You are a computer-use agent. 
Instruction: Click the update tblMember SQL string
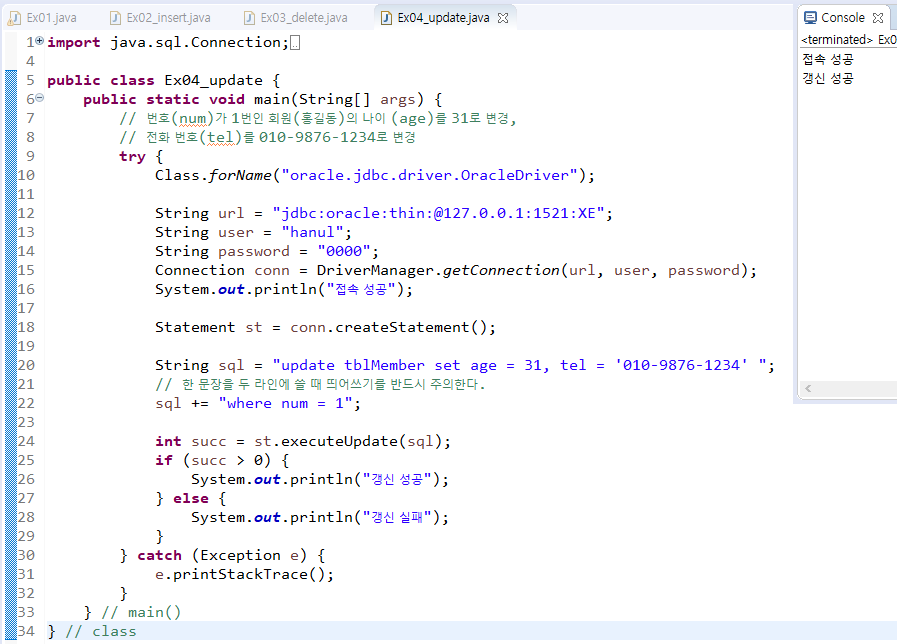(x=519, y=365)
